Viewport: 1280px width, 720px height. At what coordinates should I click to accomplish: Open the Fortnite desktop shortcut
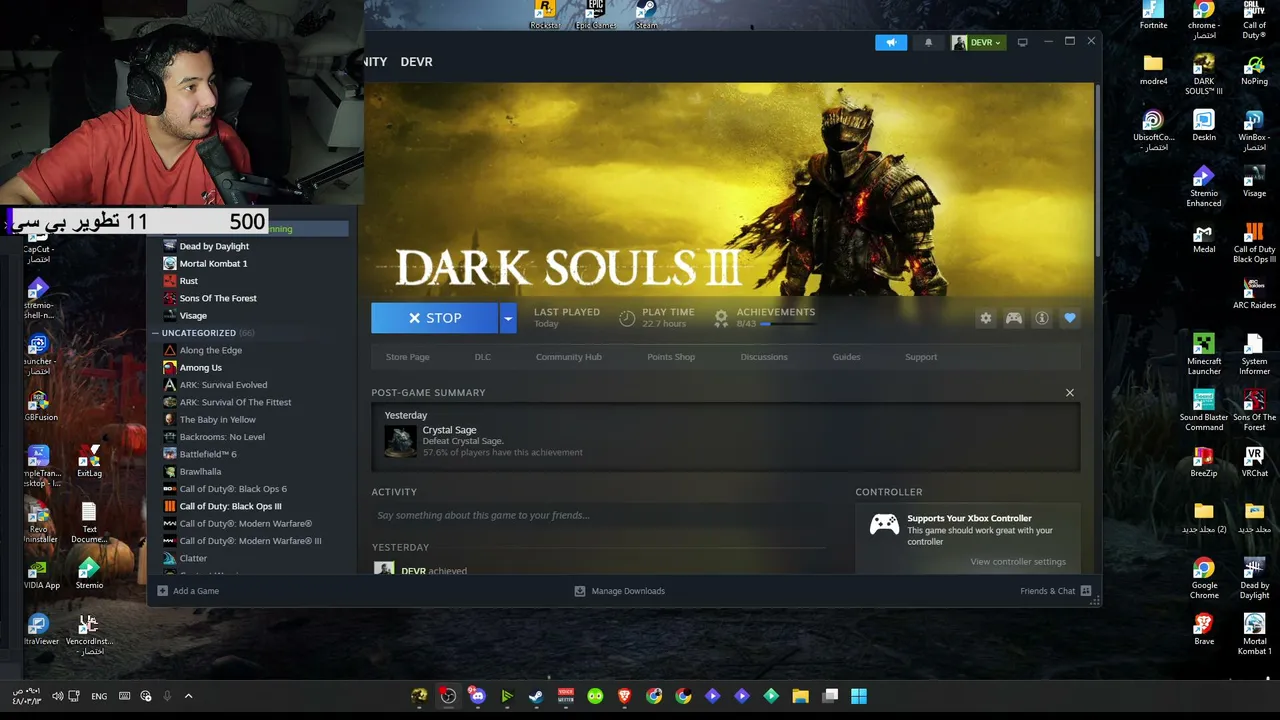coord(1153,15)
